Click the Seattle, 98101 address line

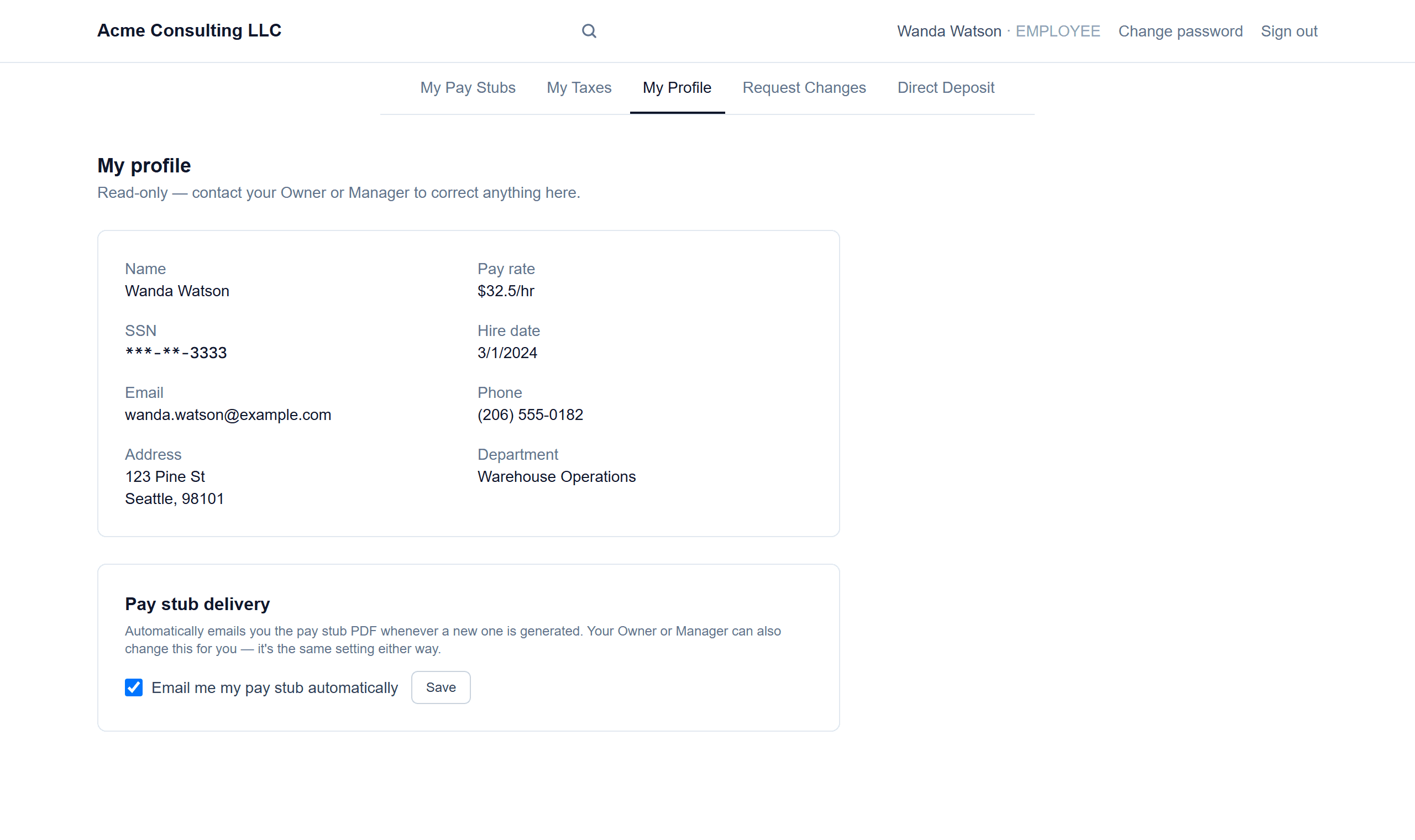pos(174,498)
